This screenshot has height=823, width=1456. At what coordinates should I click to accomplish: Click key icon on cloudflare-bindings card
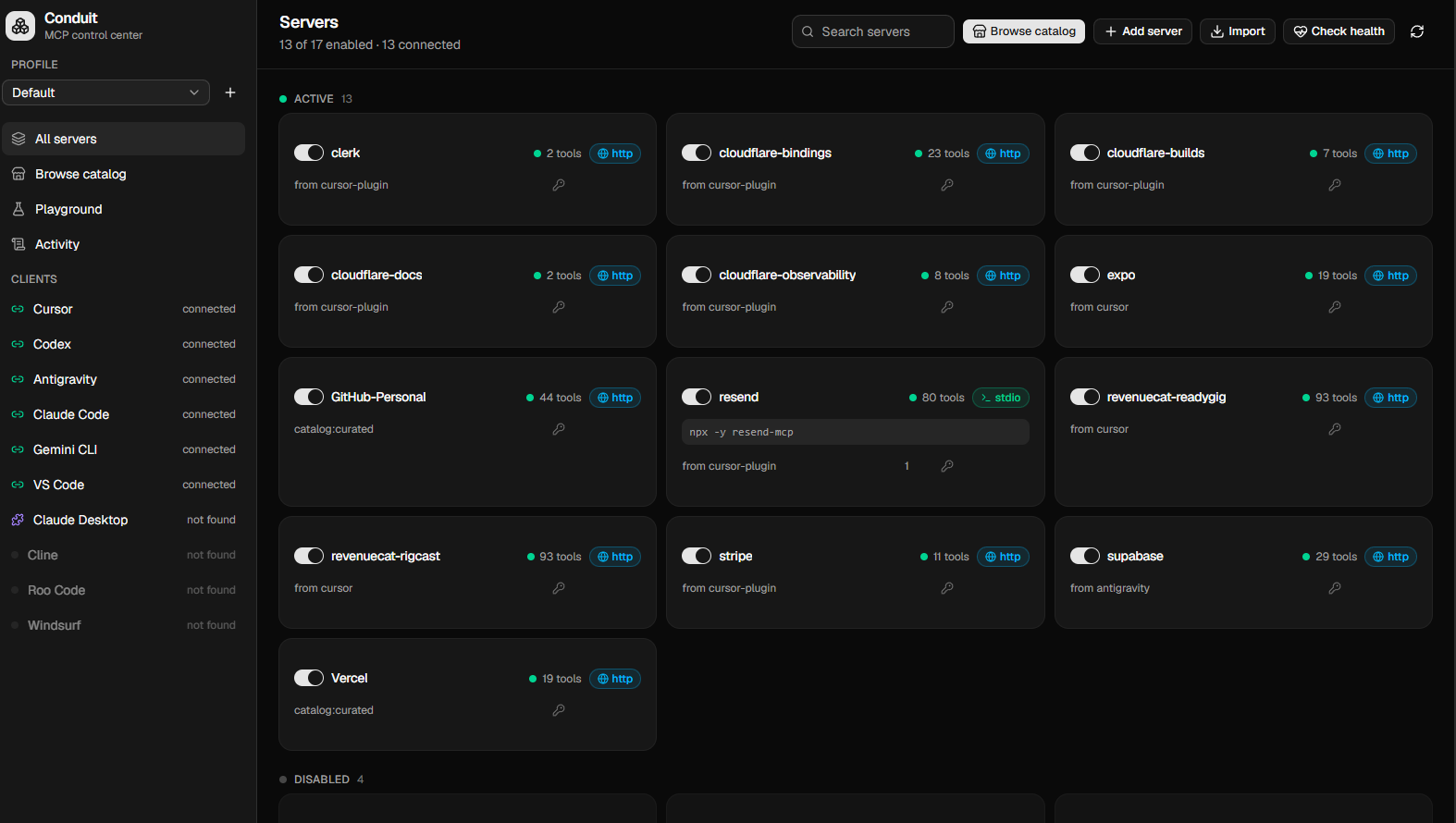[947, 185]
